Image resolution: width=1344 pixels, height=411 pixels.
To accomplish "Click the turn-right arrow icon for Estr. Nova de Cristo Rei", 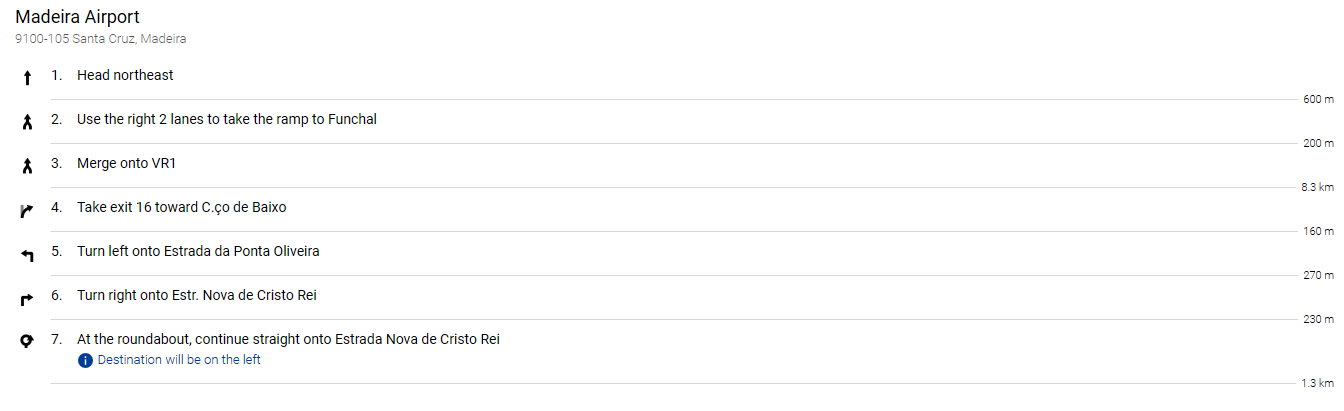I will 28,298.
